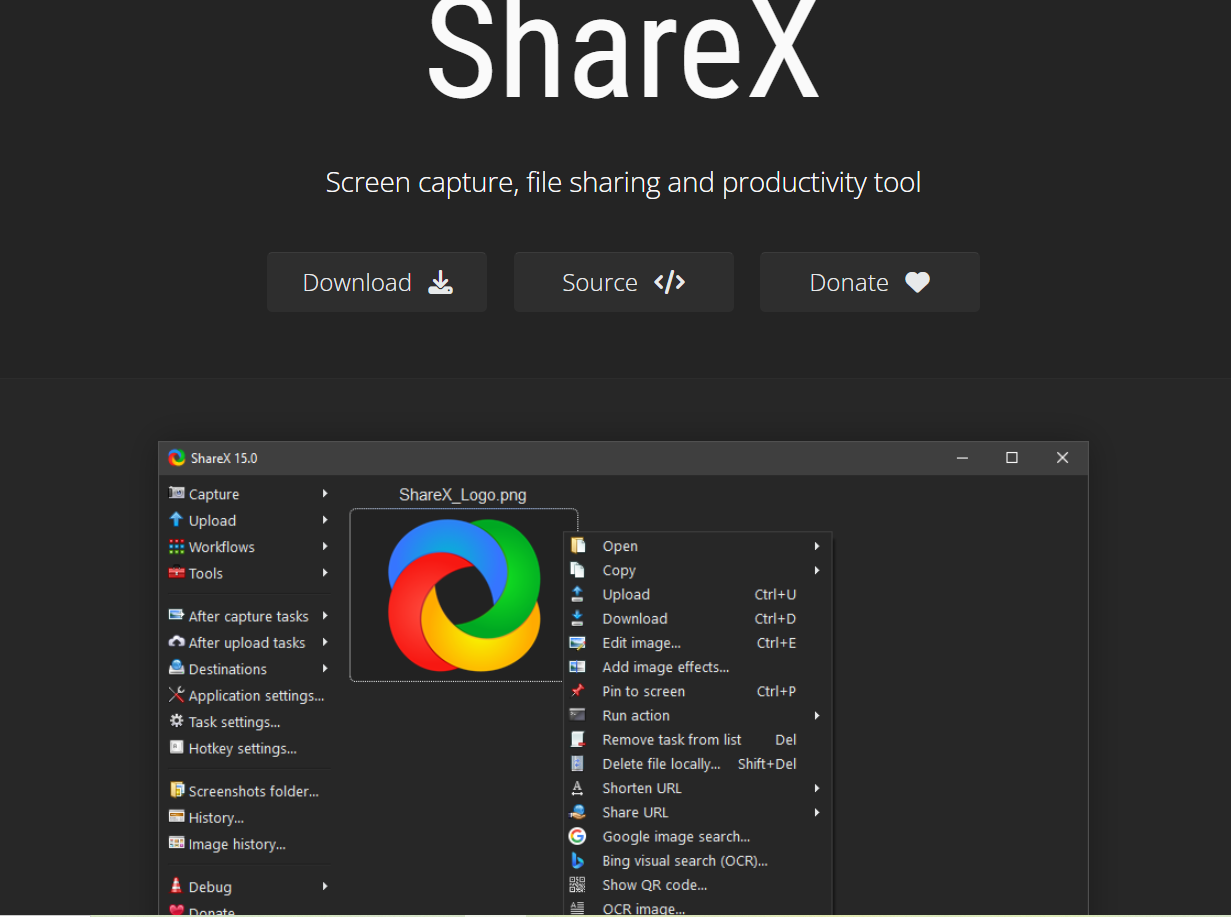
Task: Click the Workflows grid icon
Action: tap(177, 547)
